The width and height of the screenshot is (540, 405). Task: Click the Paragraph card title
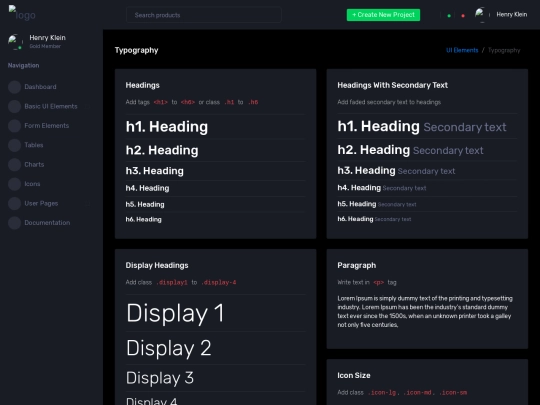[357, 266]
